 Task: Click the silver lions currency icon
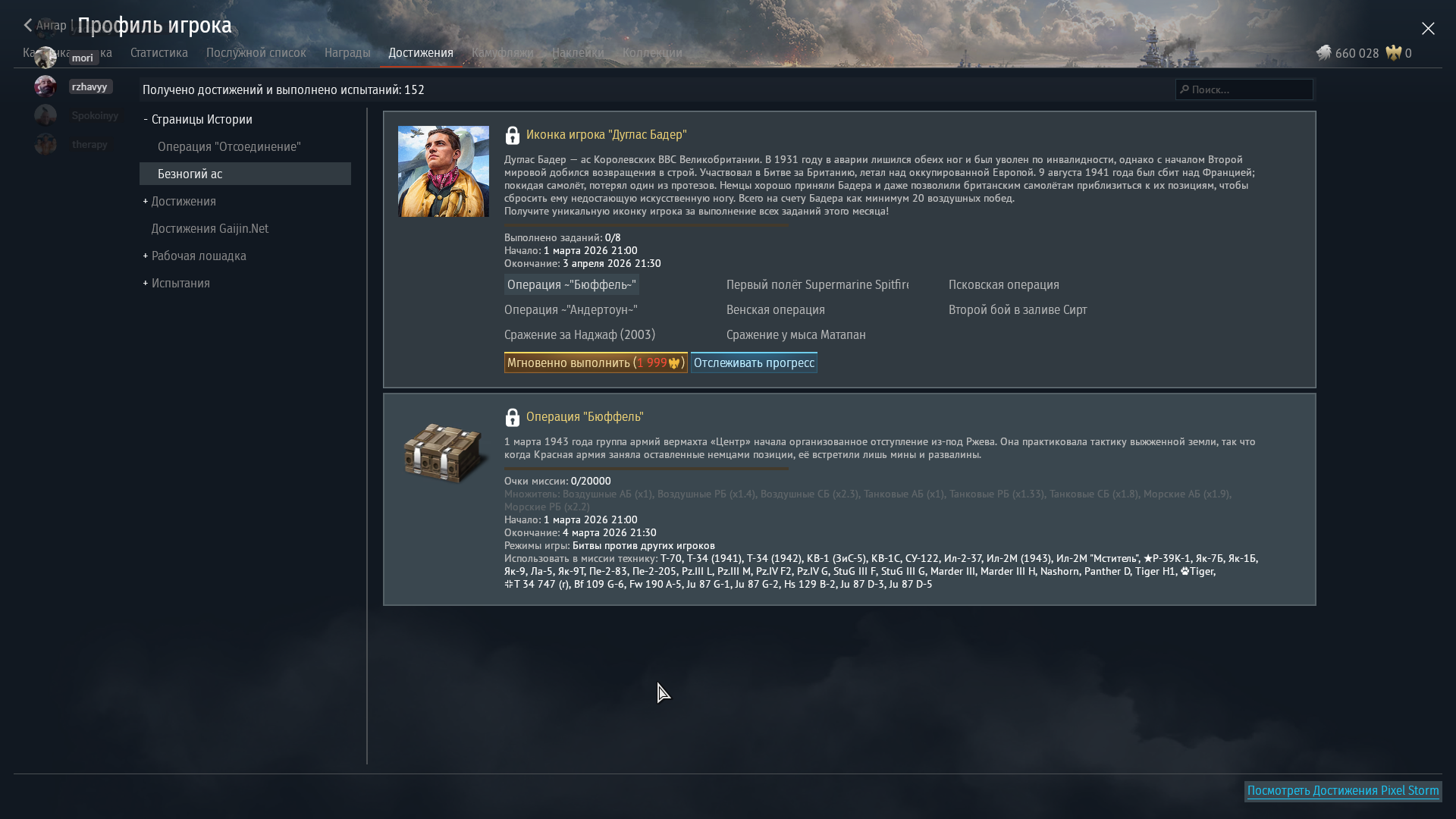[x=1323, y=53]
